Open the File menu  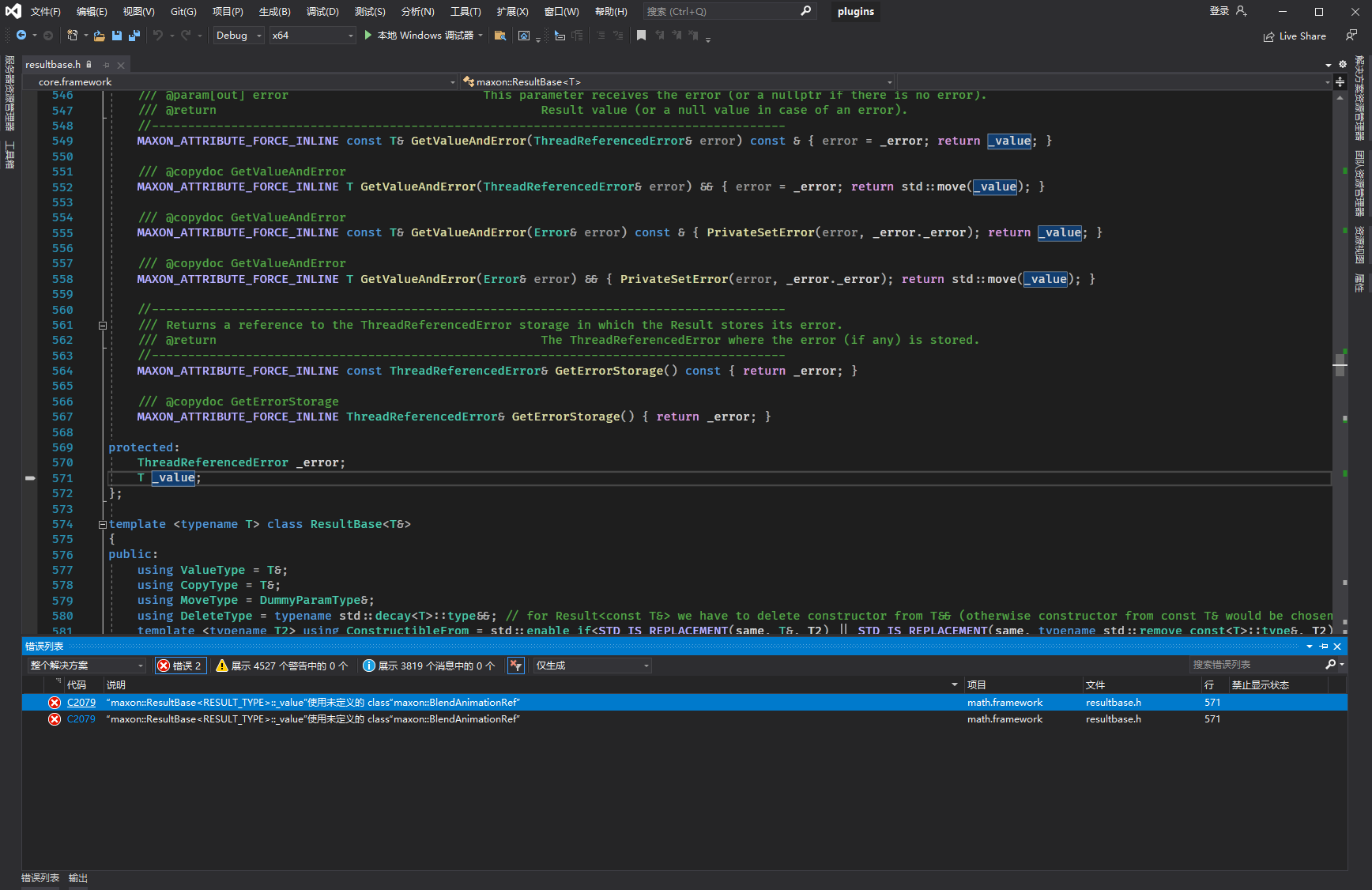45,11
